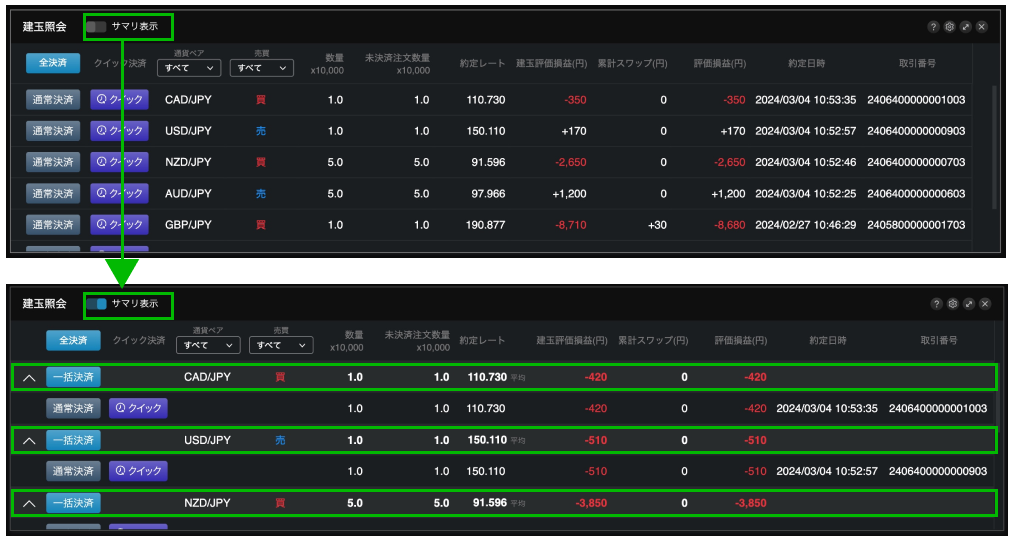Image resolution: width=1010 pixels, height=557 pixels.
Task: Open gear settings in the bottom panel
Action: (953, 304)
